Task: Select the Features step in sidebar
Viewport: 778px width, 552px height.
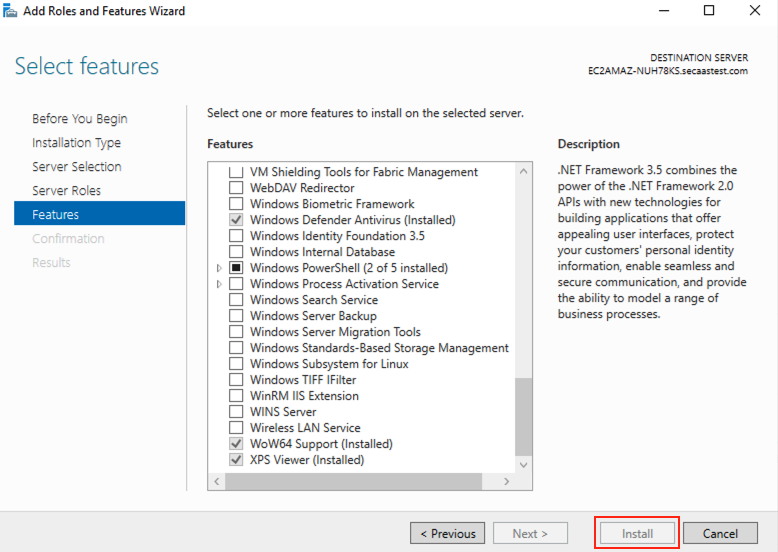Action: tap(99, 213)
